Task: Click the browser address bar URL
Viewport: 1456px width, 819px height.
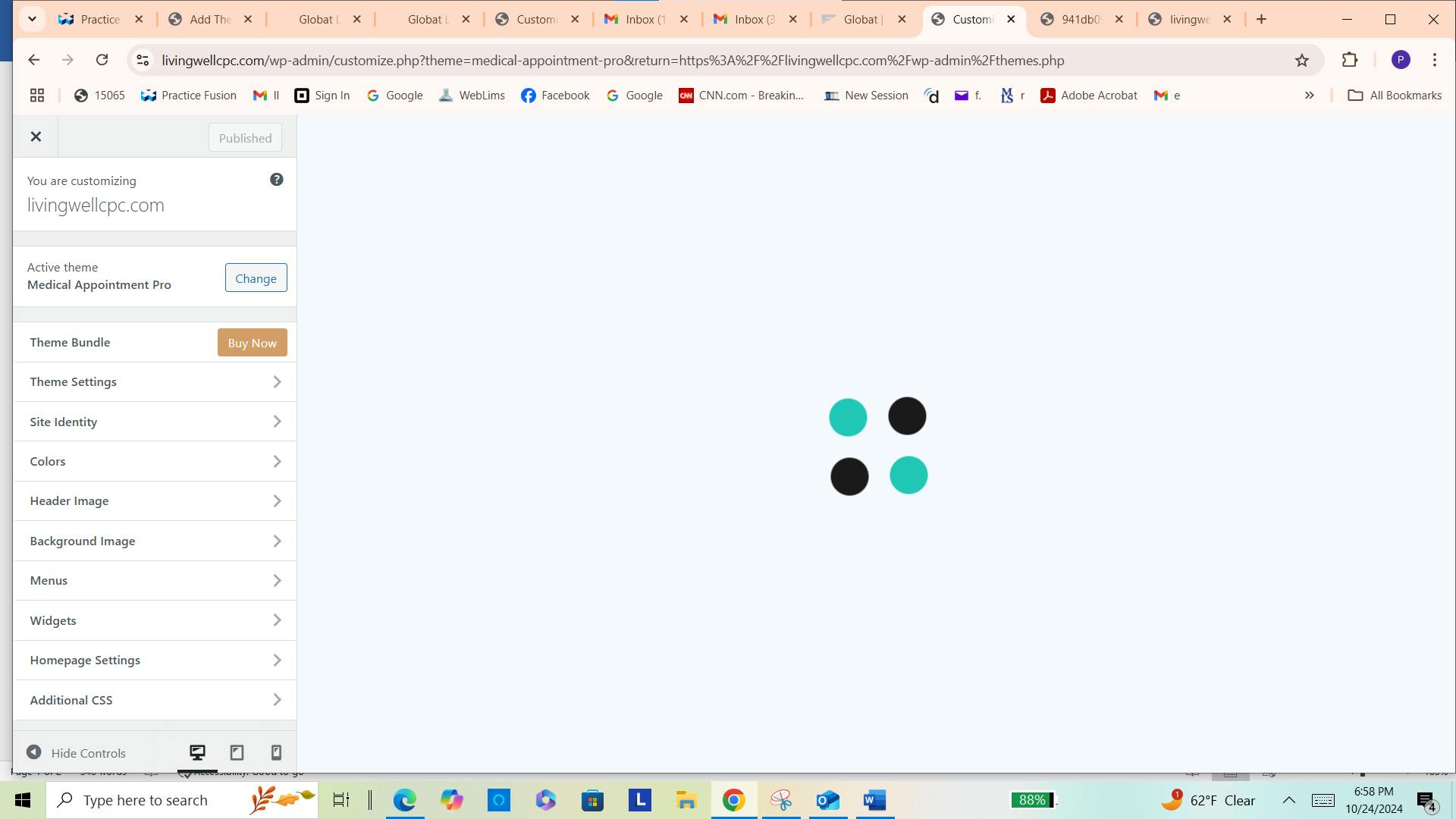Action: click(x=612, y=61)
